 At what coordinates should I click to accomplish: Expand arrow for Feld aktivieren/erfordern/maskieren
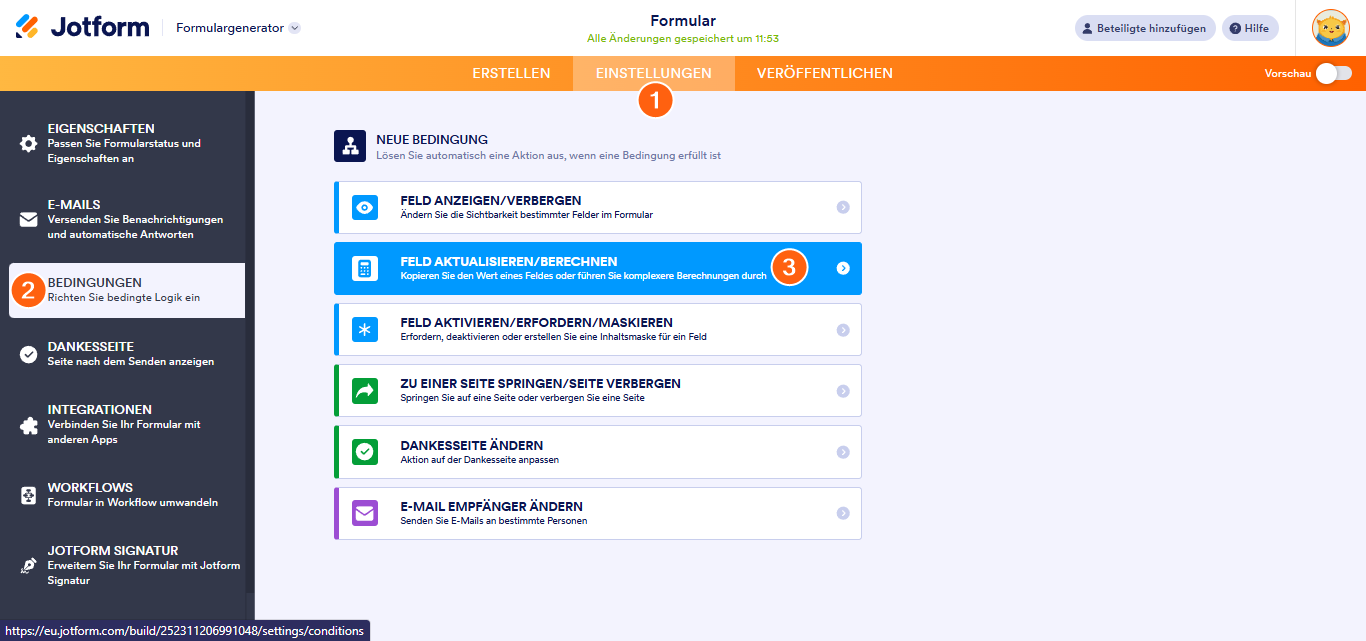point(843,330)
